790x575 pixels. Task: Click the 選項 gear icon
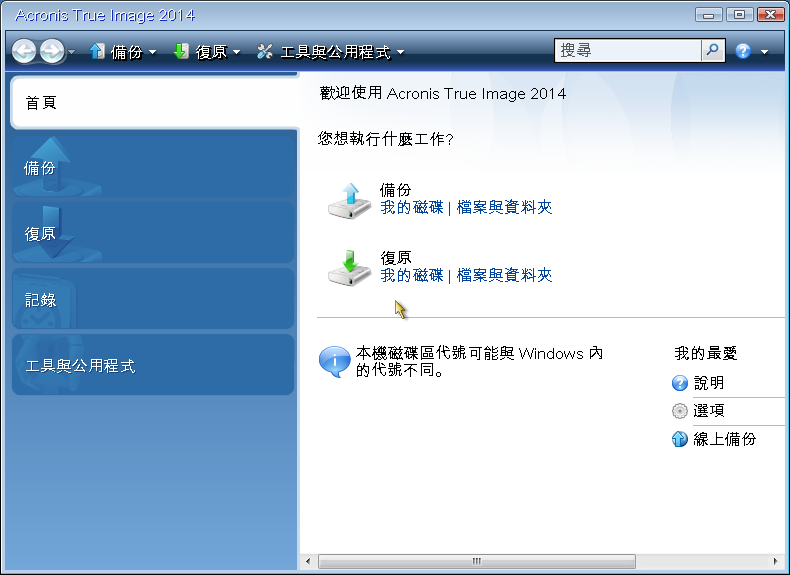tap(680, 411)
